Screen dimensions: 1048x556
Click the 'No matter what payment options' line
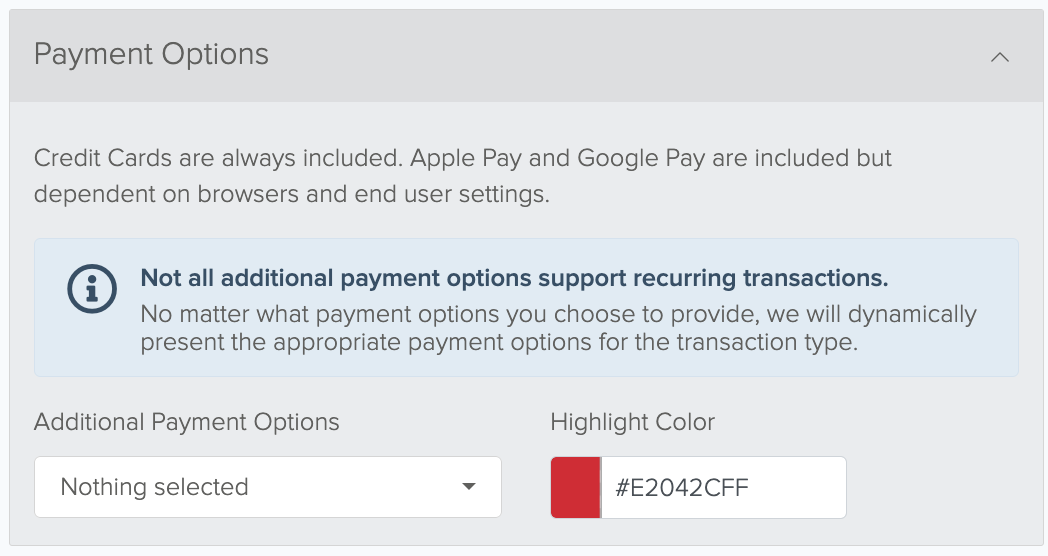pos(559,314)
